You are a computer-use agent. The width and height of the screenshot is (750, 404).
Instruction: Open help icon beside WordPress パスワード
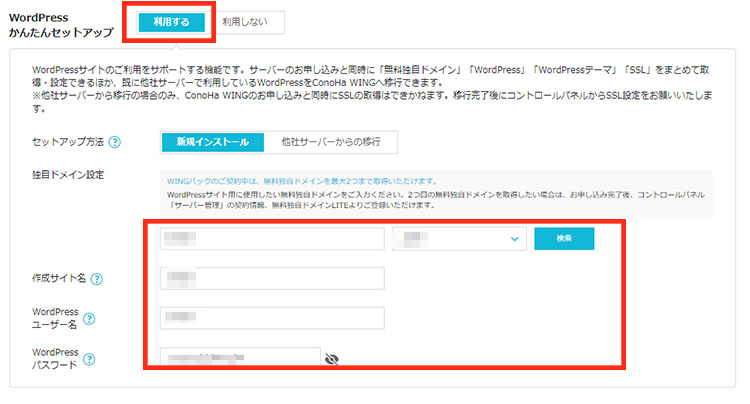point(89,359)
